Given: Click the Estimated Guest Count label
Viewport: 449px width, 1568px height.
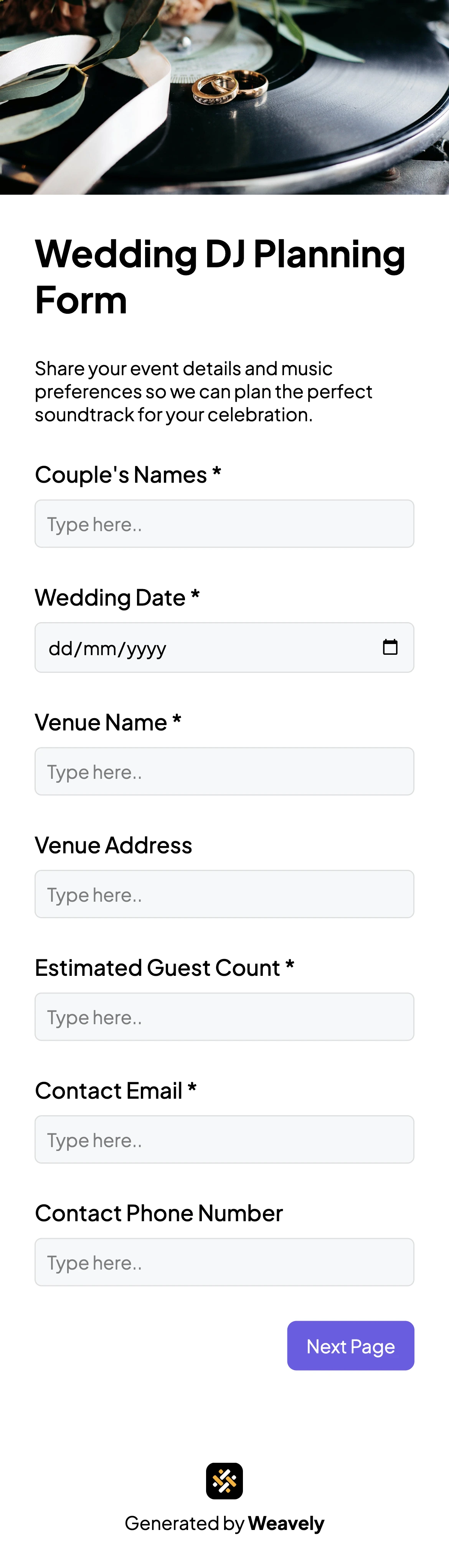Looking at the screenshot, I should [164, 968].
